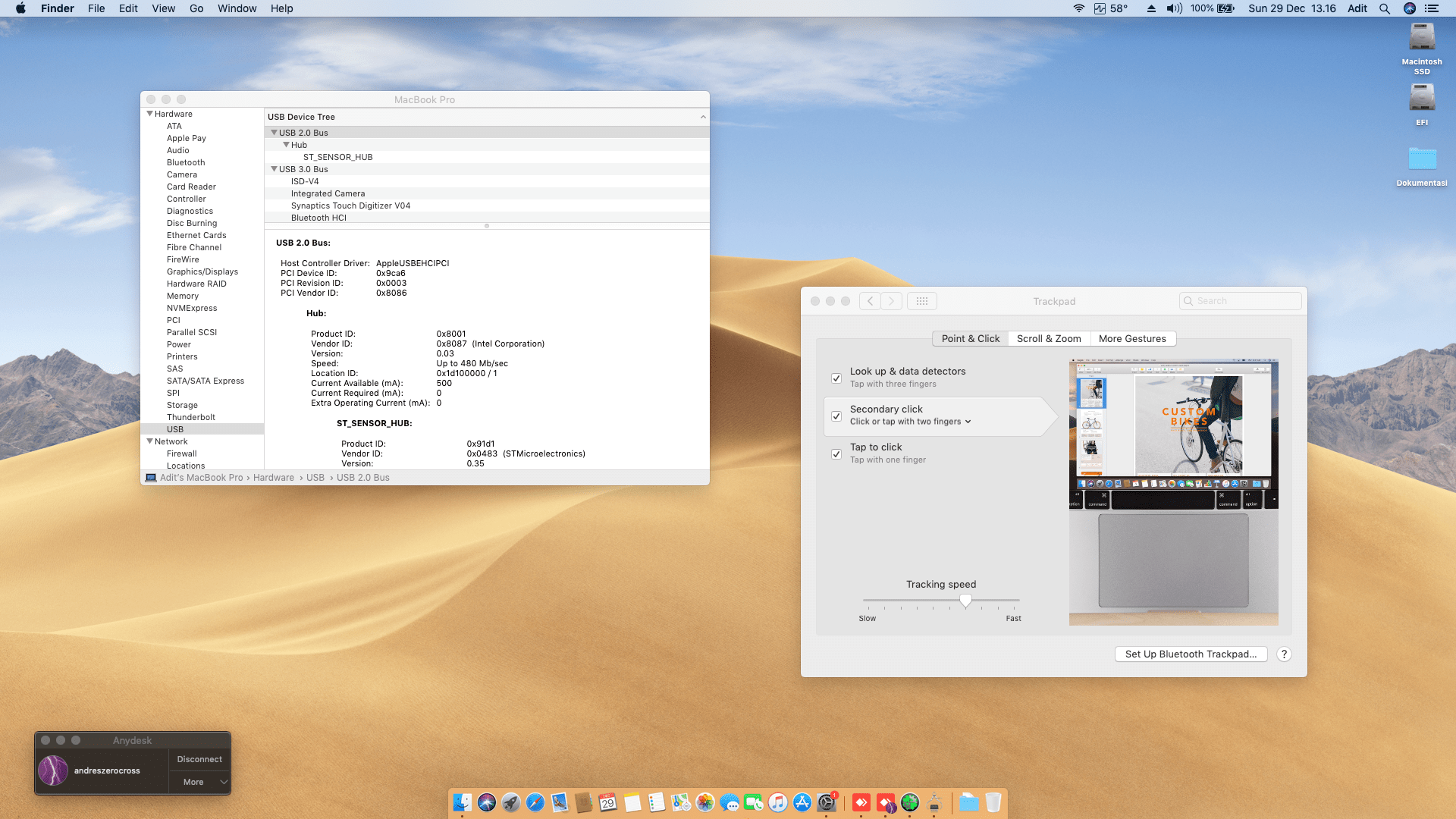This screenshot has width=1456, height=819.
Task: Open the More Gestures tab
Action: (1132, 339)
